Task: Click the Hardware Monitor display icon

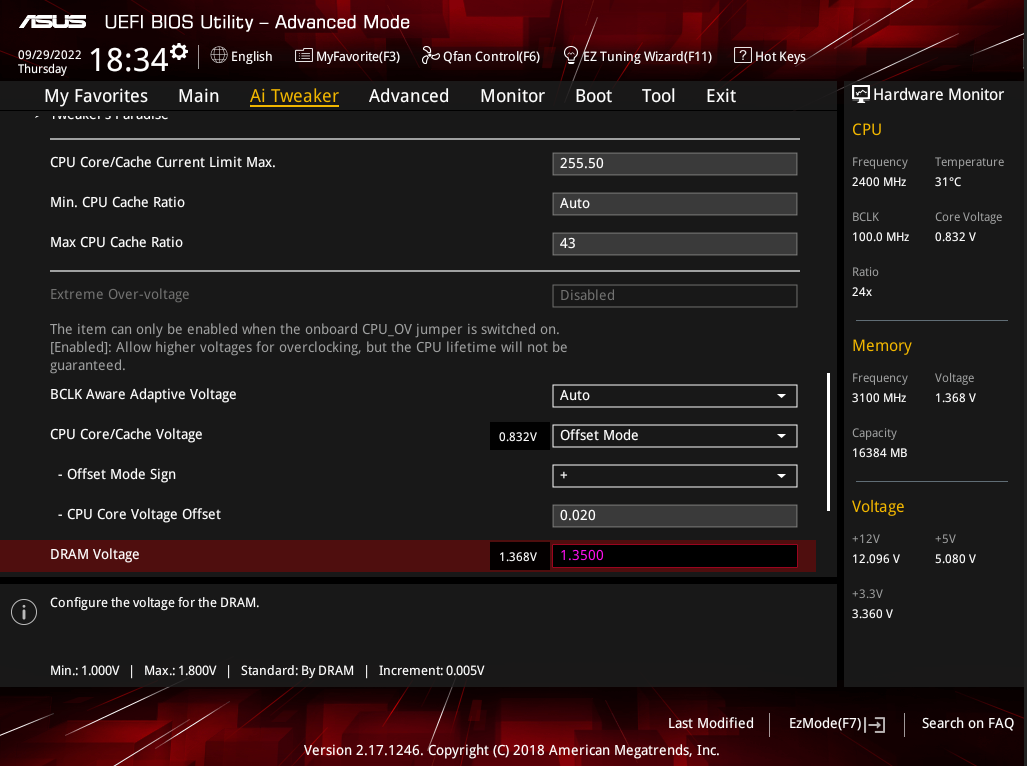Action: click(861, 94)
